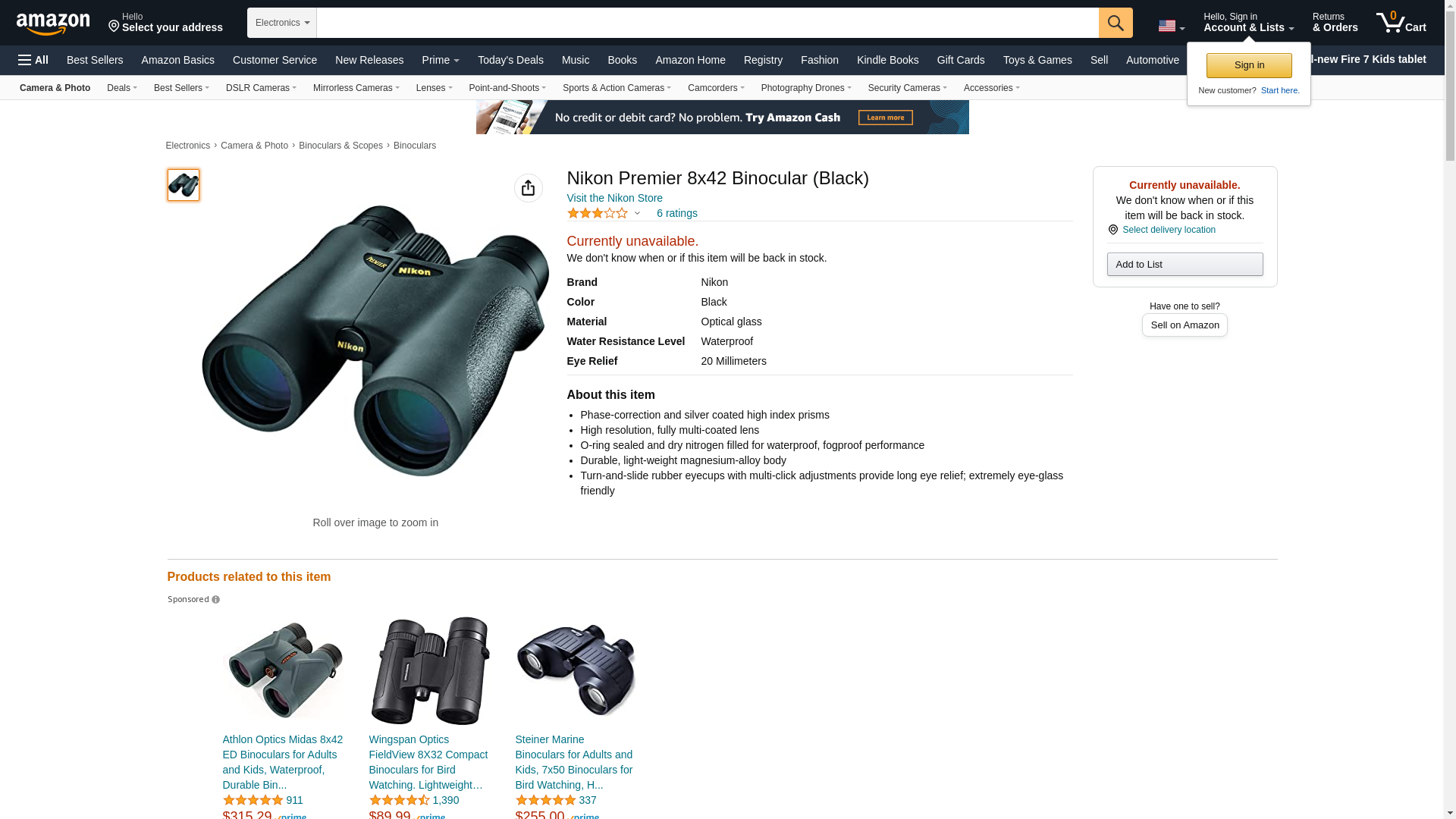Image resolution: width=1456 pixels, height=819 pixels.
Task: Click the US flag language selector
Action: point(1172,26)
